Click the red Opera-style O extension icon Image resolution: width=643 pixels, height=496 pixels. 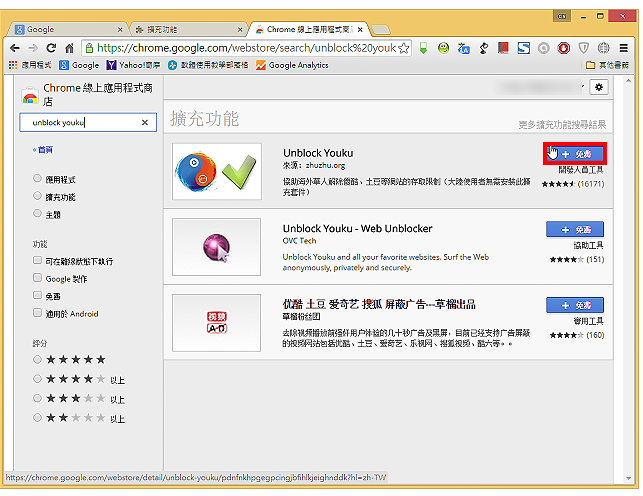pyautogui.click(x=563, y=48)
